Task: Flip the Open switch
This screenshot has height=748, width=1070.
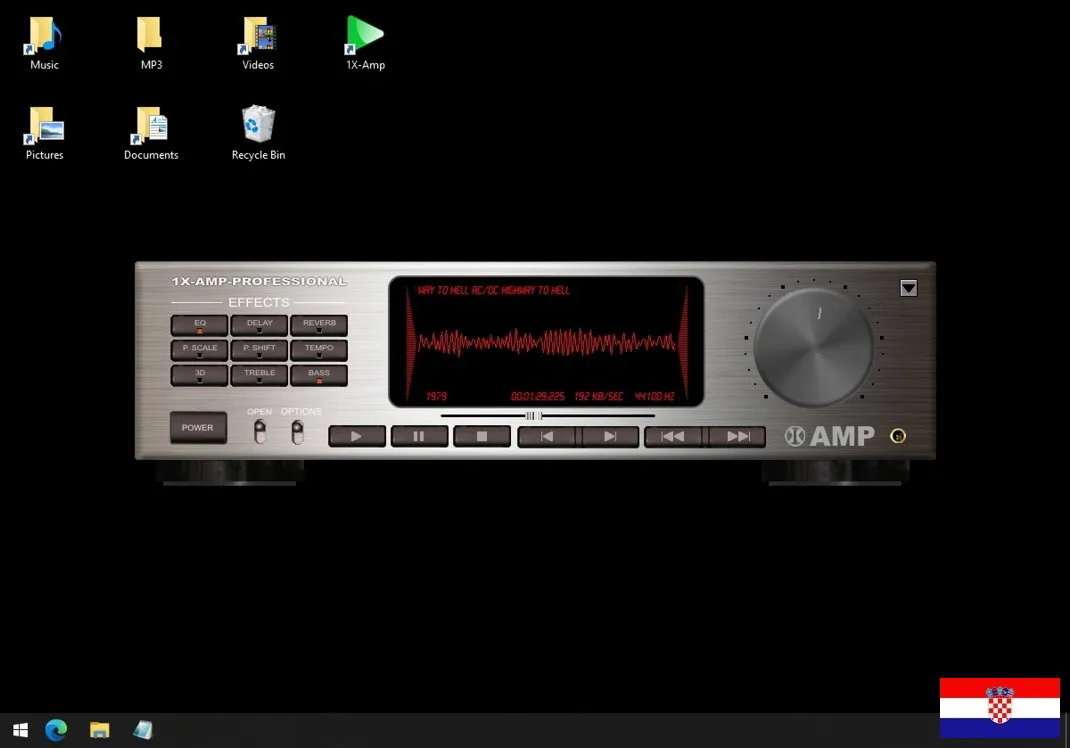Action: 260,432
